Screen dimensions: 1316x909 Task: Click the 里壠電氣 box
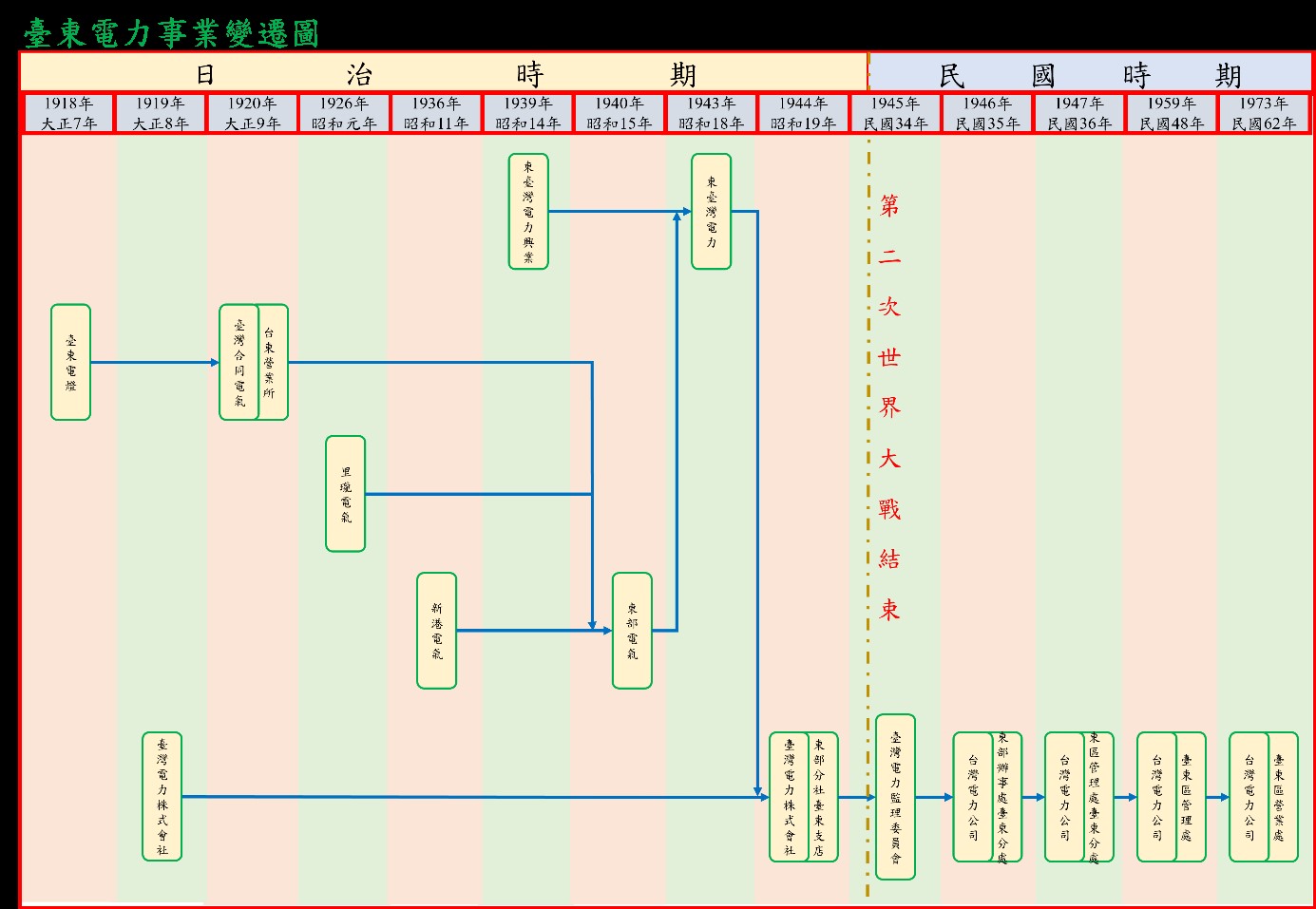(x=345, y=494)
